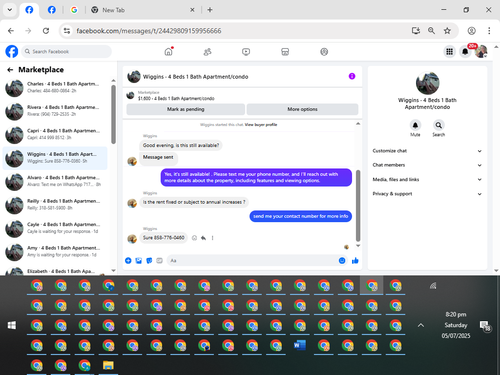Image resolution: width=500 pixels, height=375 pixels.
Task: Click the conversation list scrollbar
Action: click(113, 114)
